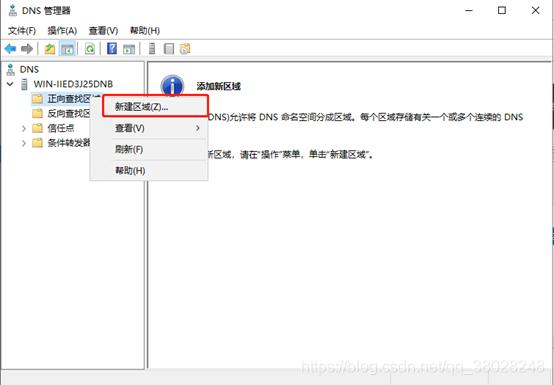This screenshot has width=554, height=385.
Task: Click the folder icon of 正向查找区域
Action: 37,99
